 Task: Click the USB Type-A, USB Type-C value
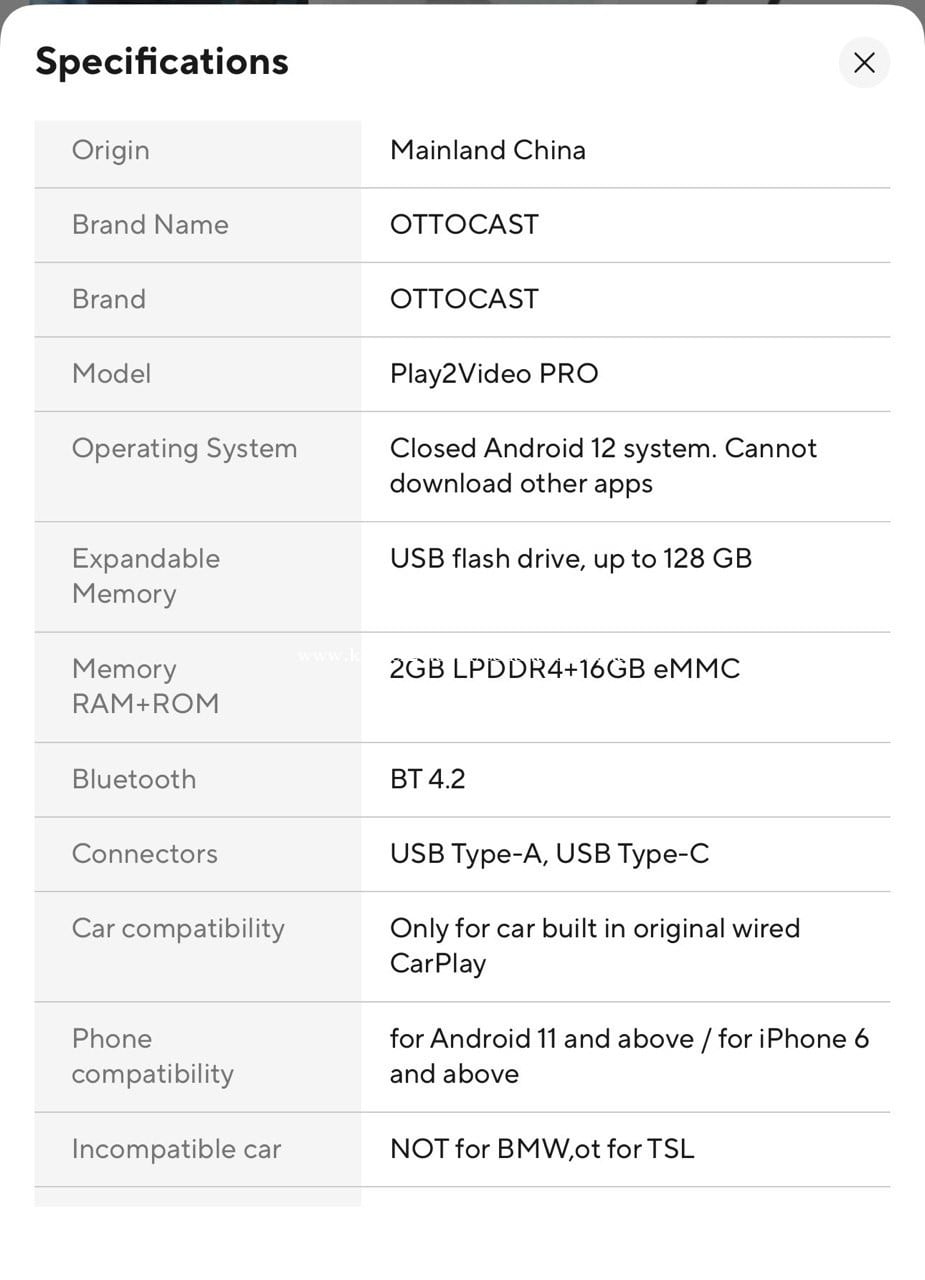click(550, 854)
